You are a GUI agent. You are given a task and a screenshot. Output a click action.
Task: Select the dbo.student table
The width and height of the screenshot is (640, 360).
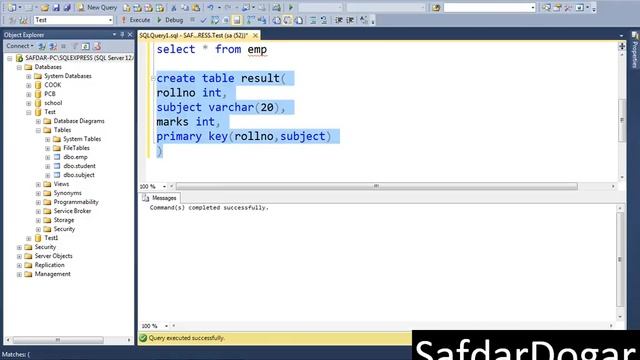pyautogui.click(x=79, y=166)
